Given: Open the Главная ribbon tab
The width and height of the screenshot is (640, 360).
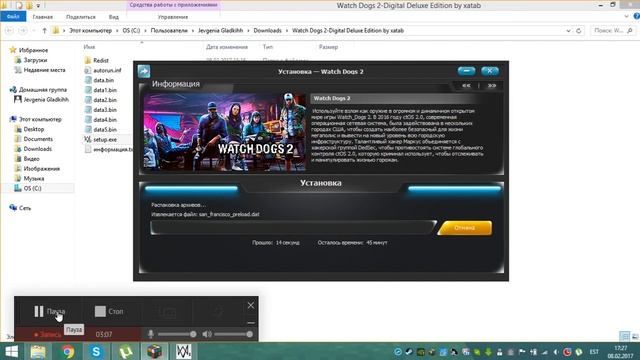Looking at the screenshot, I should (x=42, y=17).
